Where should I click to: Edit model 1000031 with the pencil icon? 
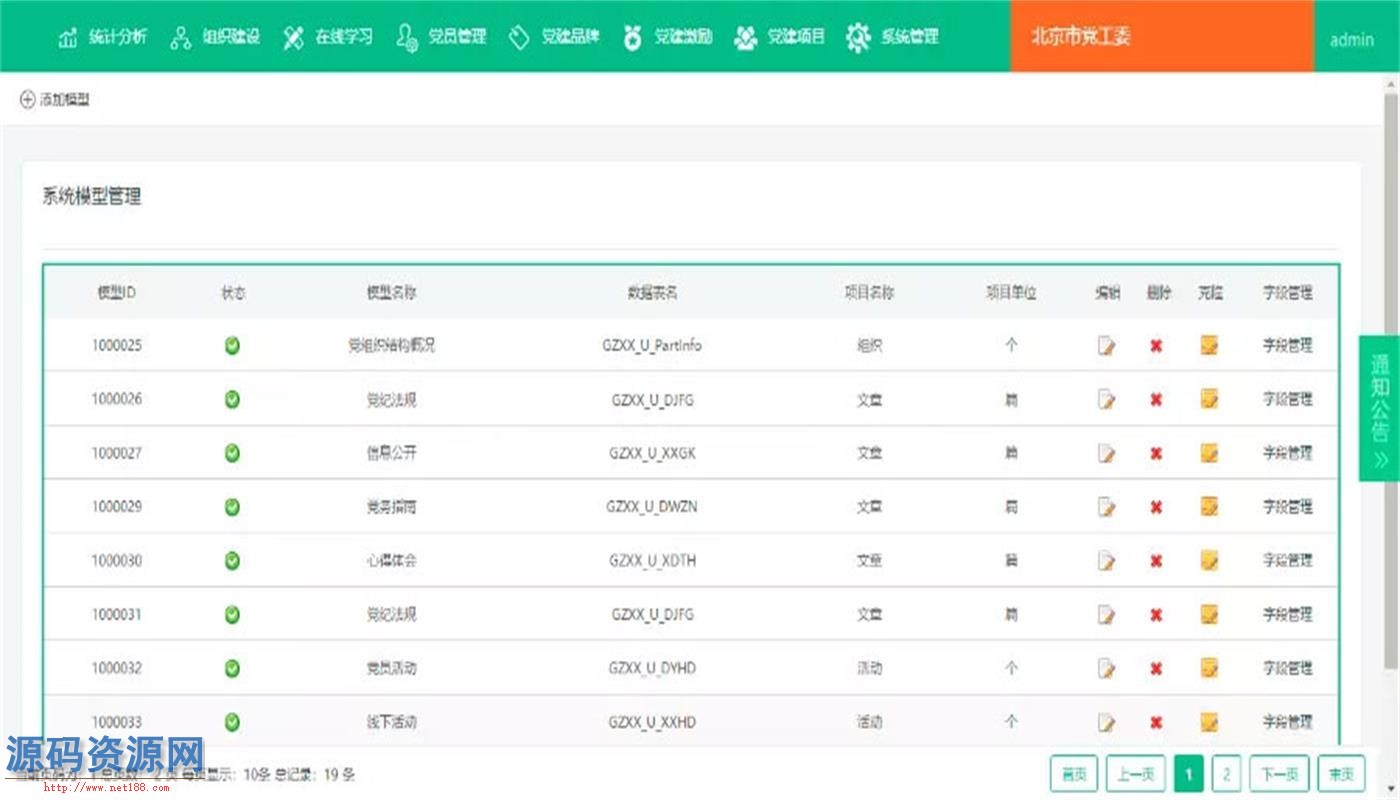(x=1106, y=615)
